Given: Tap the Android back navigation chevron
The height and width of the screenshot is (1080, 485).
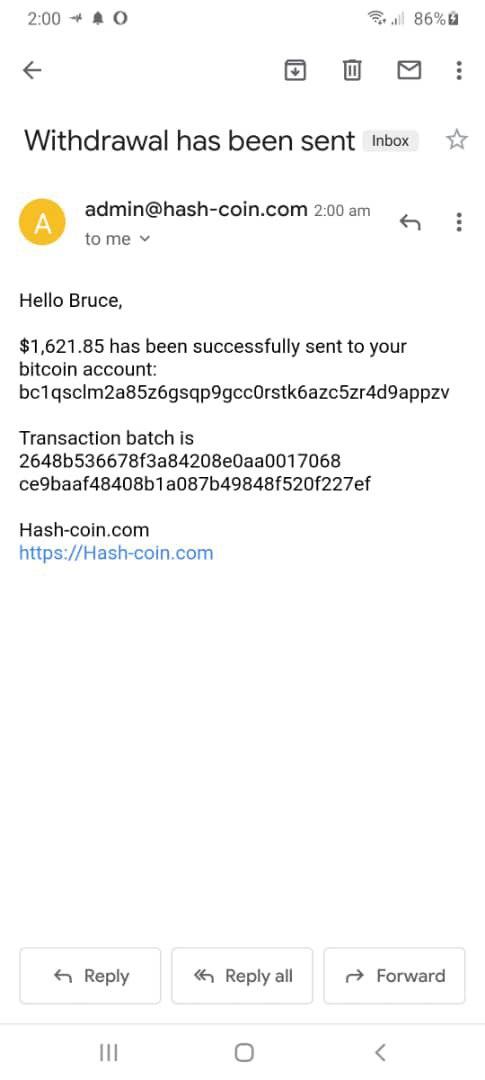Looking at the screenshot, I should click(380, 1052).
